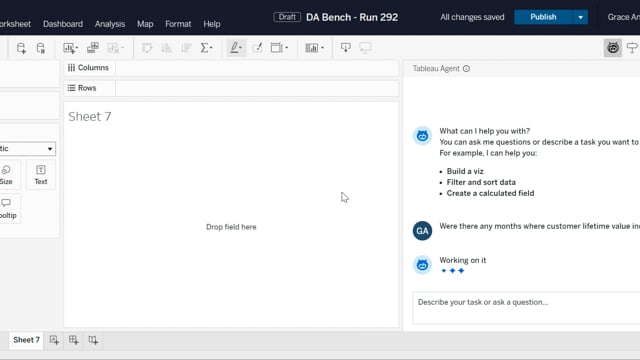Click the GA user avatar in chat
Viewport: 640px width, 360px height.
coord(422,231)
